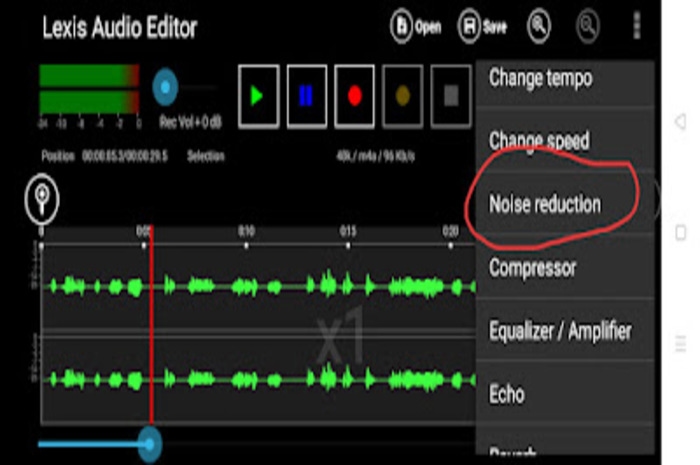Click the 0:20 mark on timeline ruler

coord(450,232)
